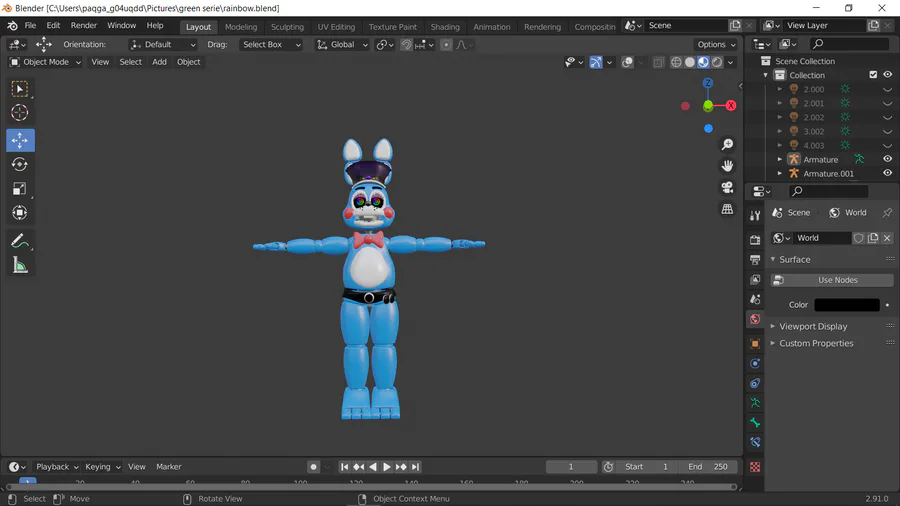
Task: Click the X axis on navigation gizmo
Action: (731, 106)
